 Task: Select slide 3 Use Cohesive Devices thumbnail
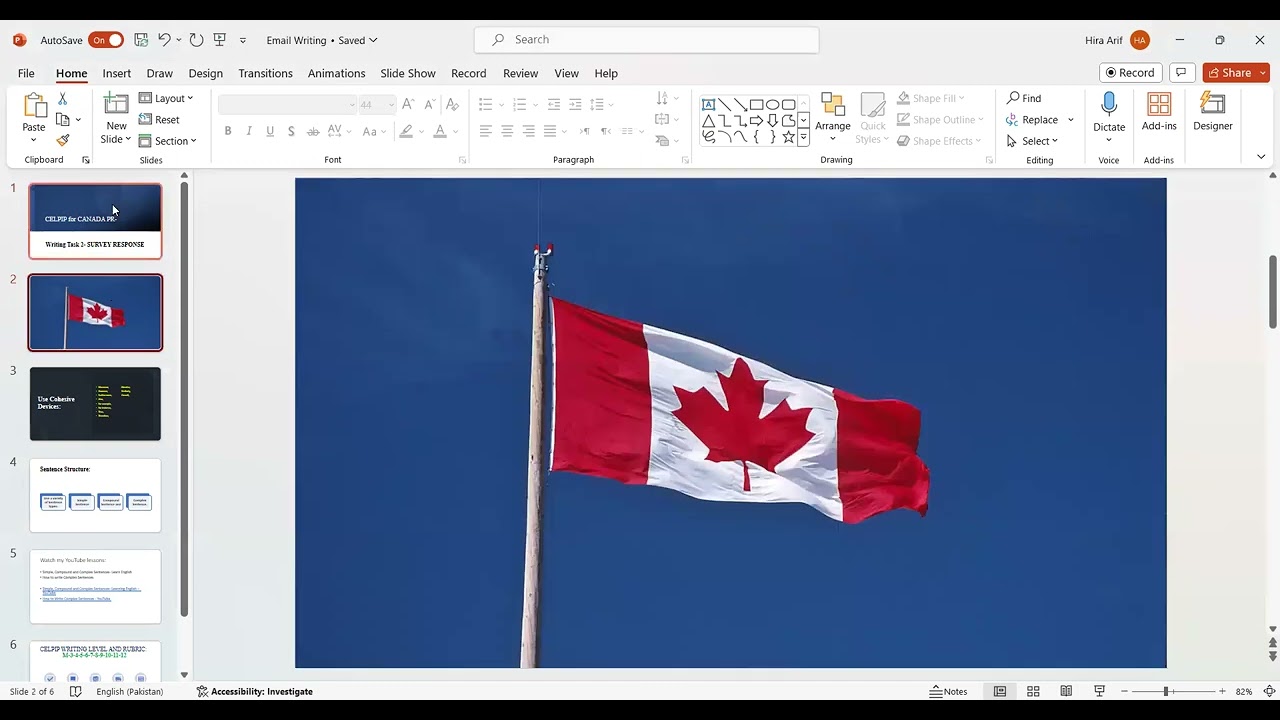point(95,404)
